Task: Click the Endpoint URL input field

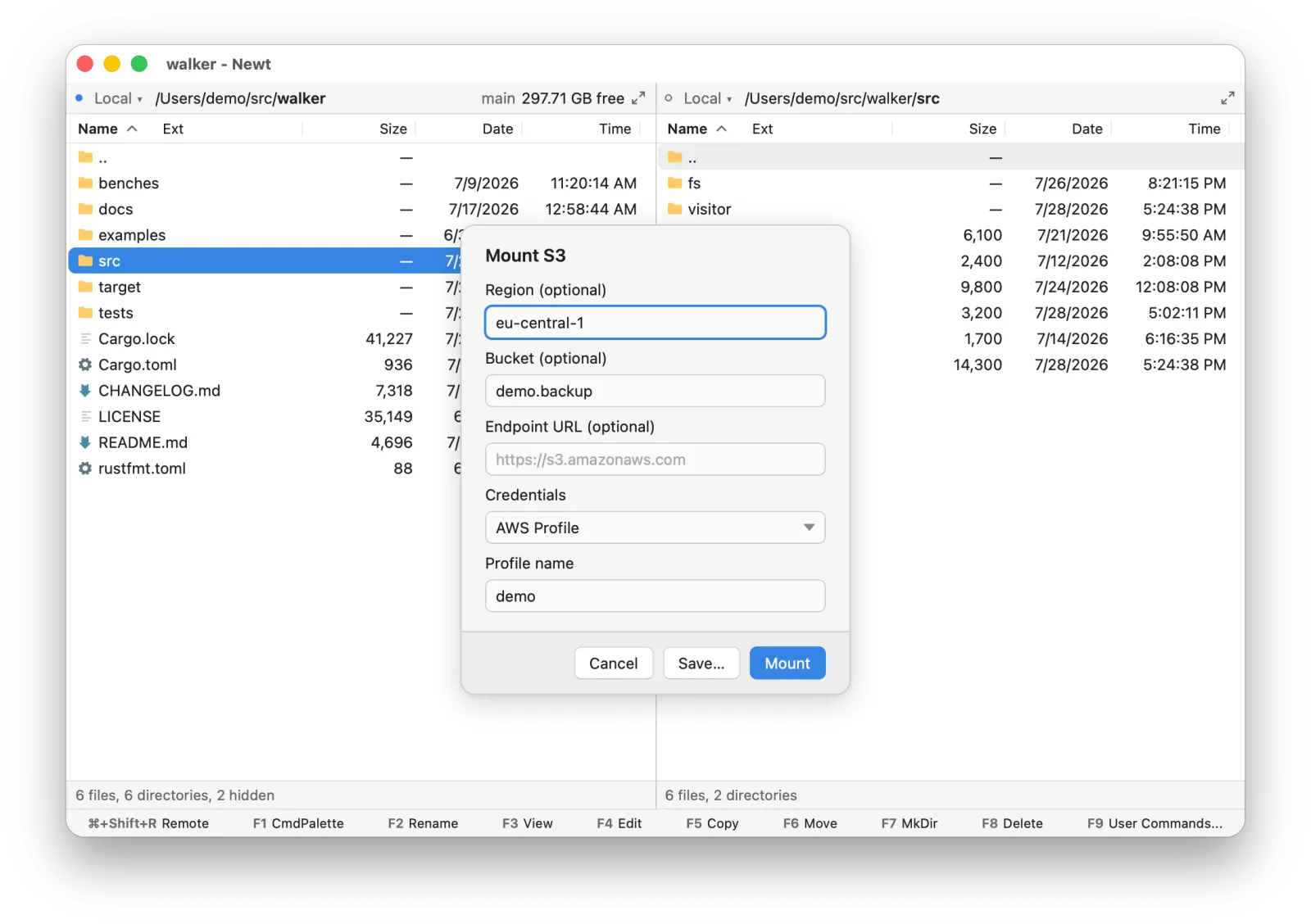Action: [x=655, y=460]
